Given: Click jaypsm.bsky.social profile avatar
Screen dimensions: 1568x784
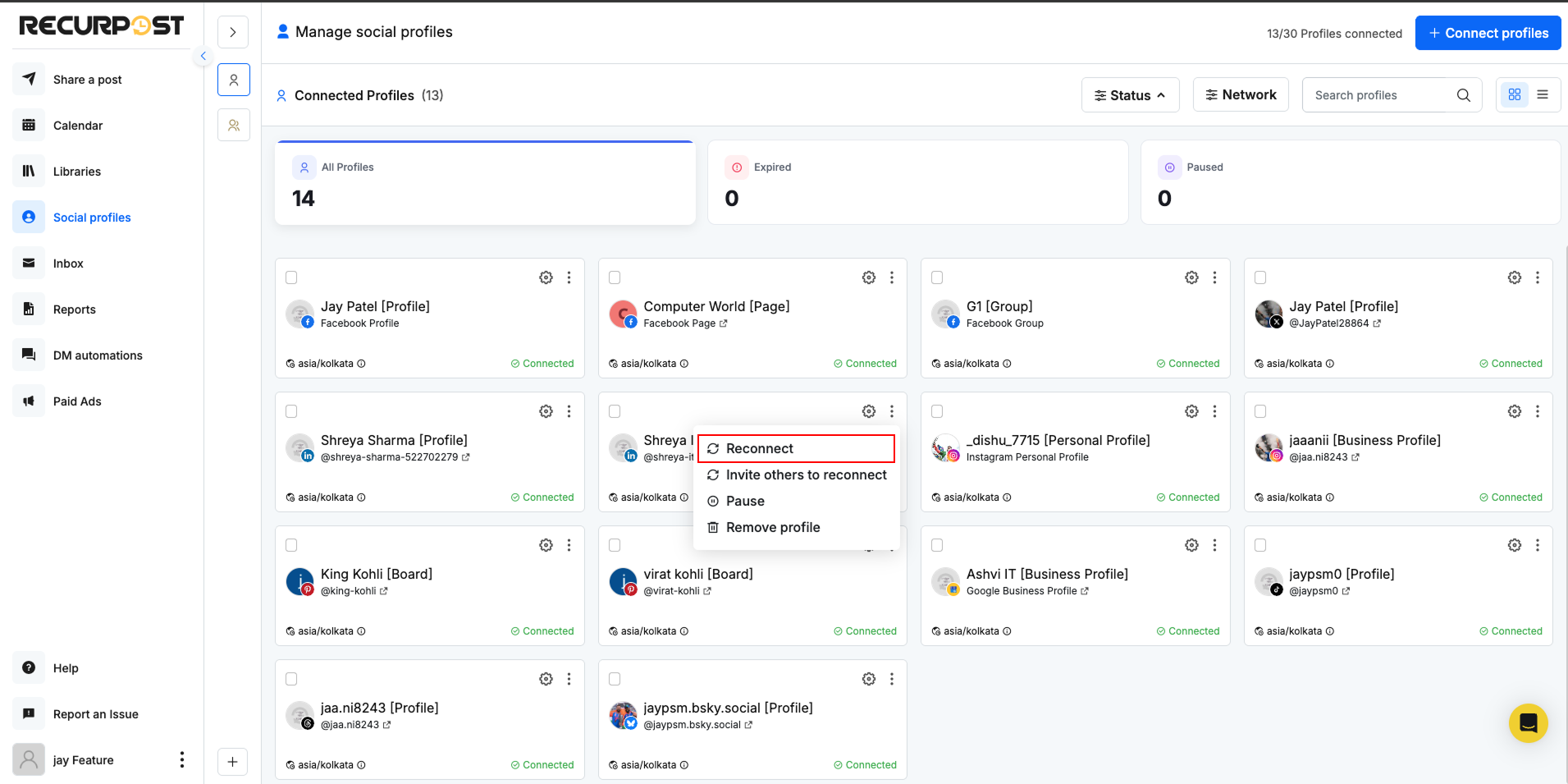Looking at the screenshot, I should point(624,715).
